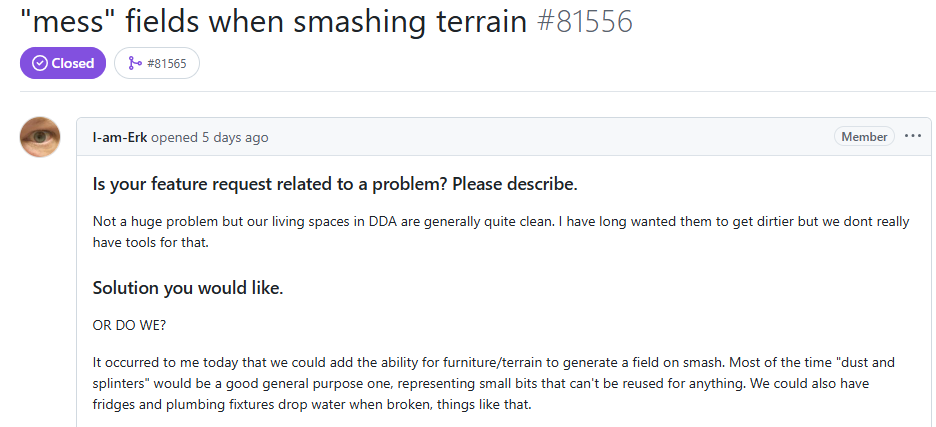Image resolution: width=936 pixels, height=427 pixels.
Task: Click paragraph starting "It occurred to me today"
Action: [500, 364]
